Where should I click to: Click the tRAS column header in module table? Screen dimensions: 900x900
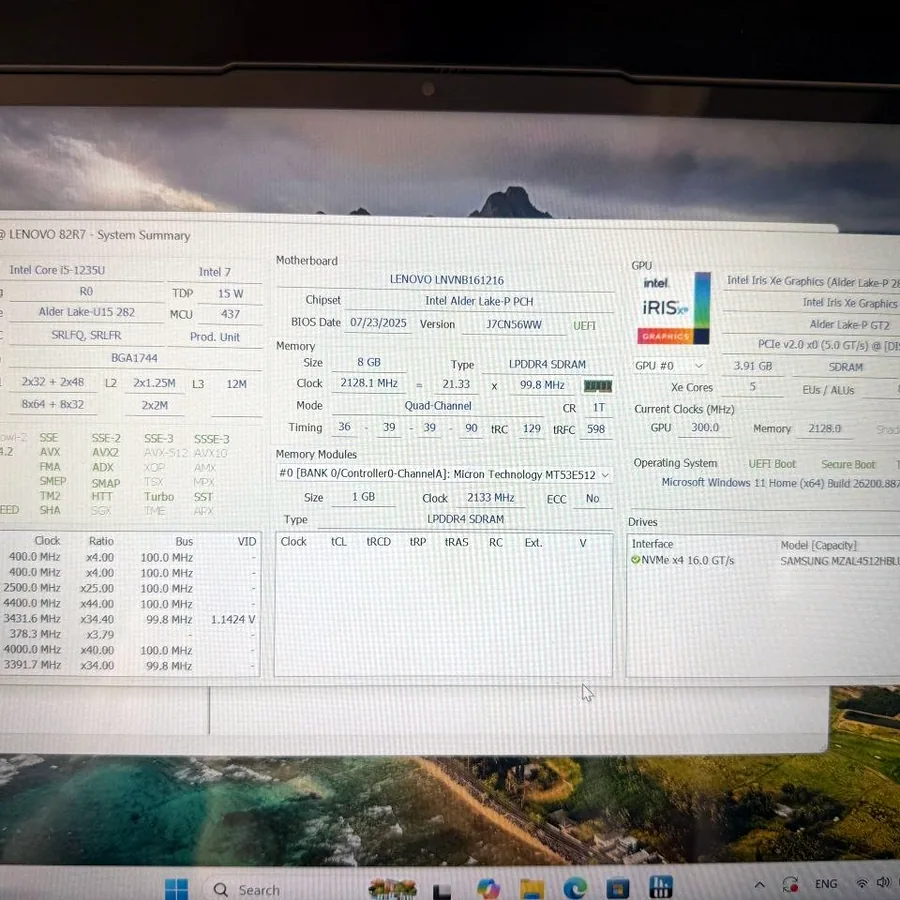(456, 542)
